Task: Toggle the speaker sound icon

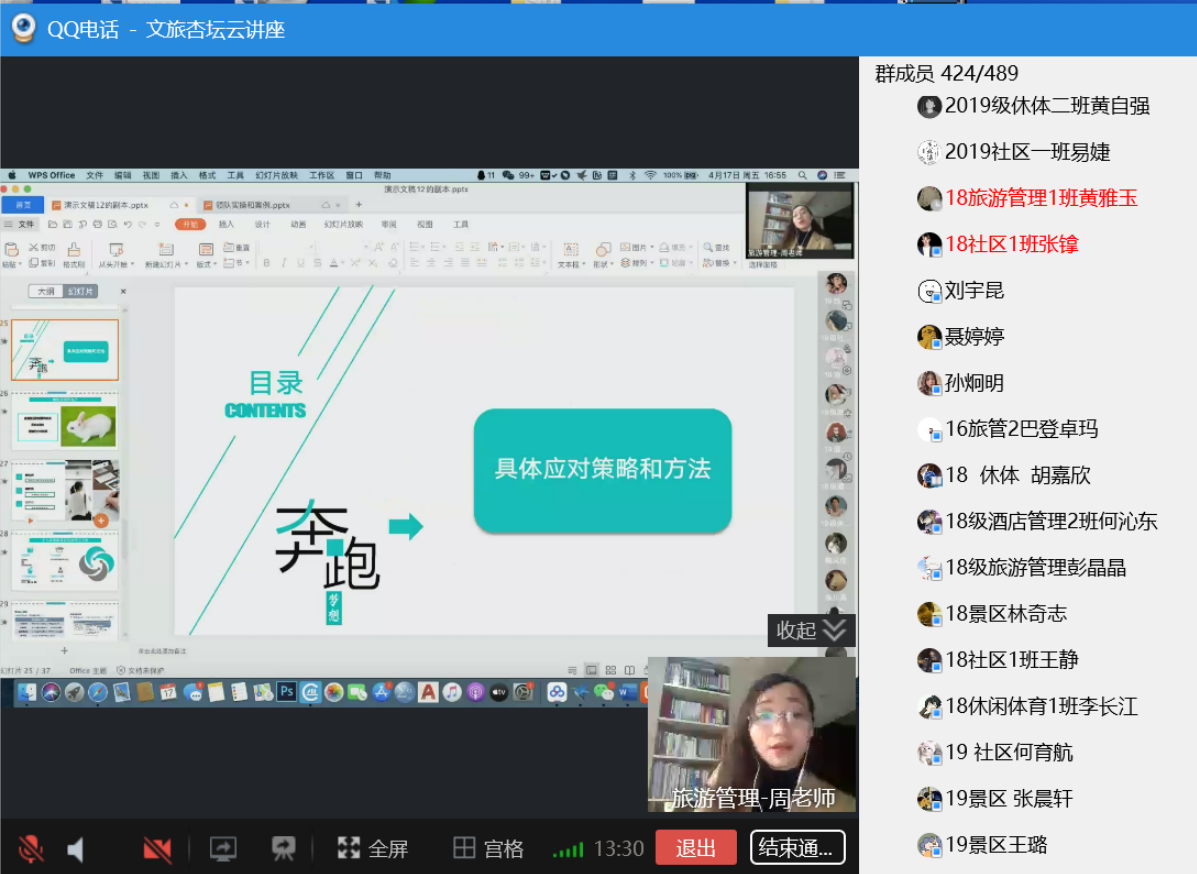Action: pos(76,849)
